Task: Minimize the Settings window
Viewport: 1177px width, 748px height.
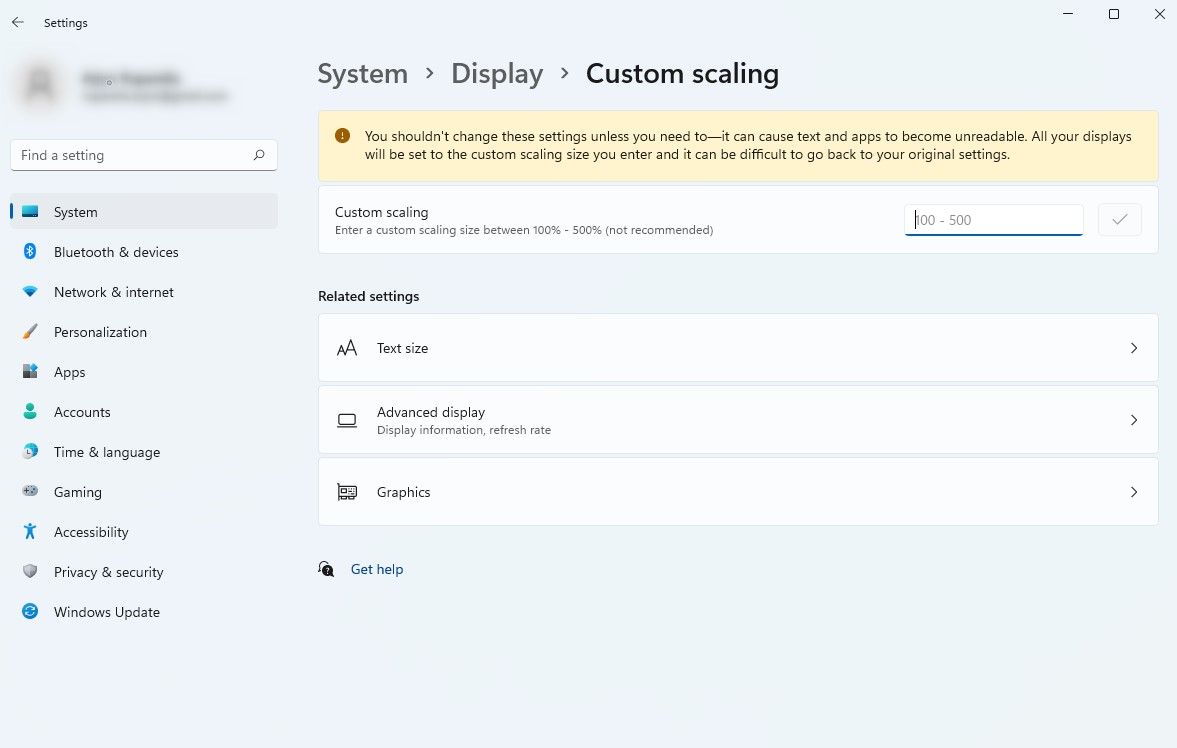Action: (x=1068, y=14)
